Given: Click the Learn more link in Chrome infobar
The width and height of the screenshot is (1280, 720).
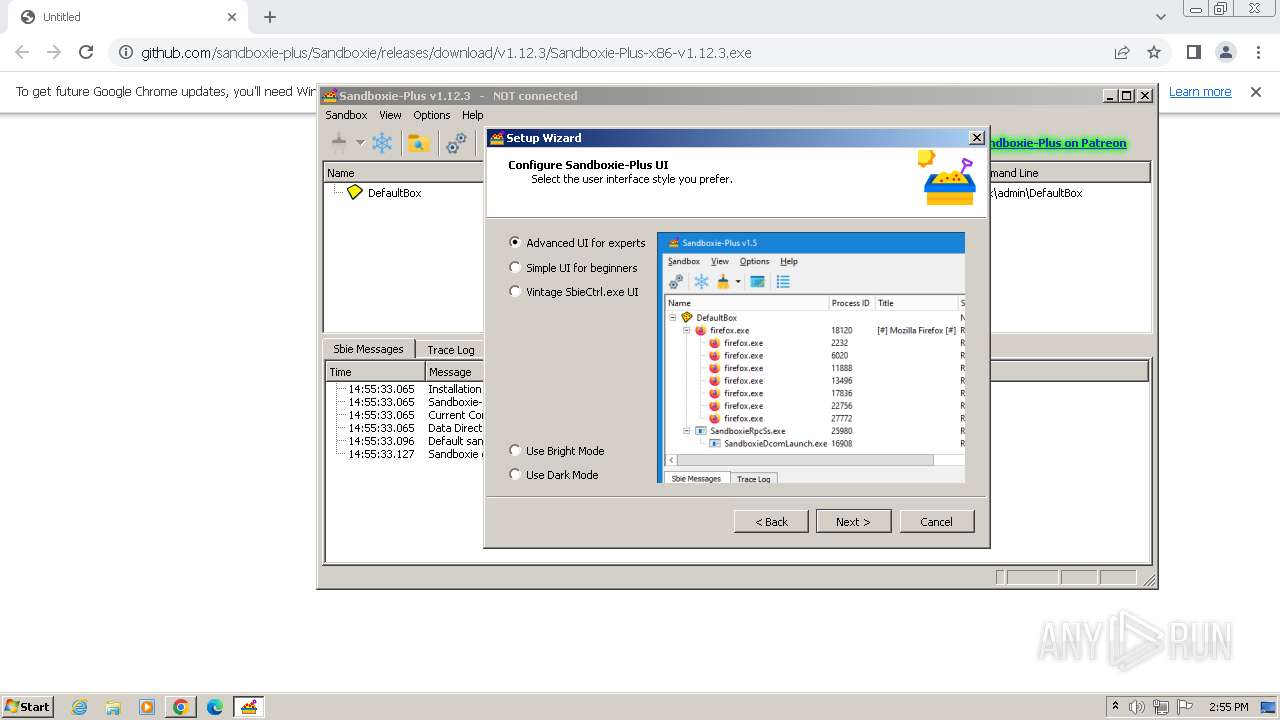Looking at the screenshot, I should point(1200,91).
